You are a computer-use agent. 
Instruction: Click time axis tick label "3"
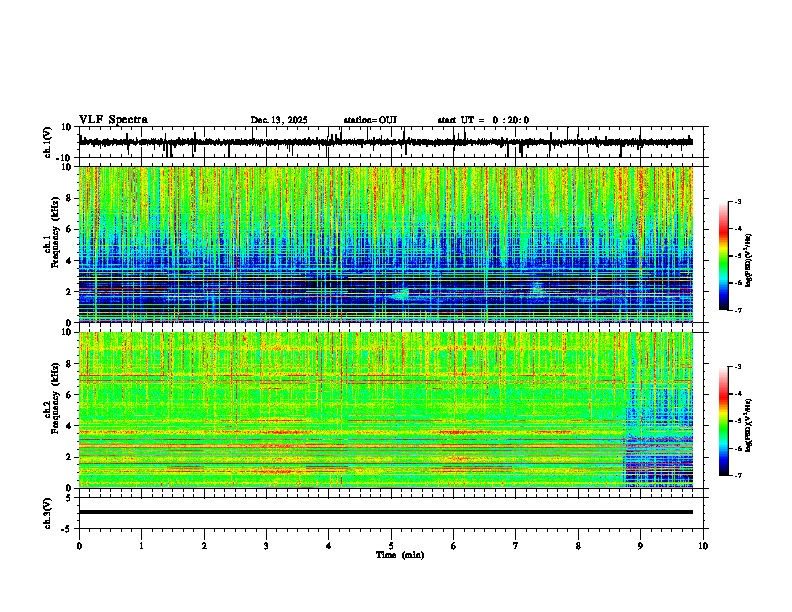[x=267, y=546]
